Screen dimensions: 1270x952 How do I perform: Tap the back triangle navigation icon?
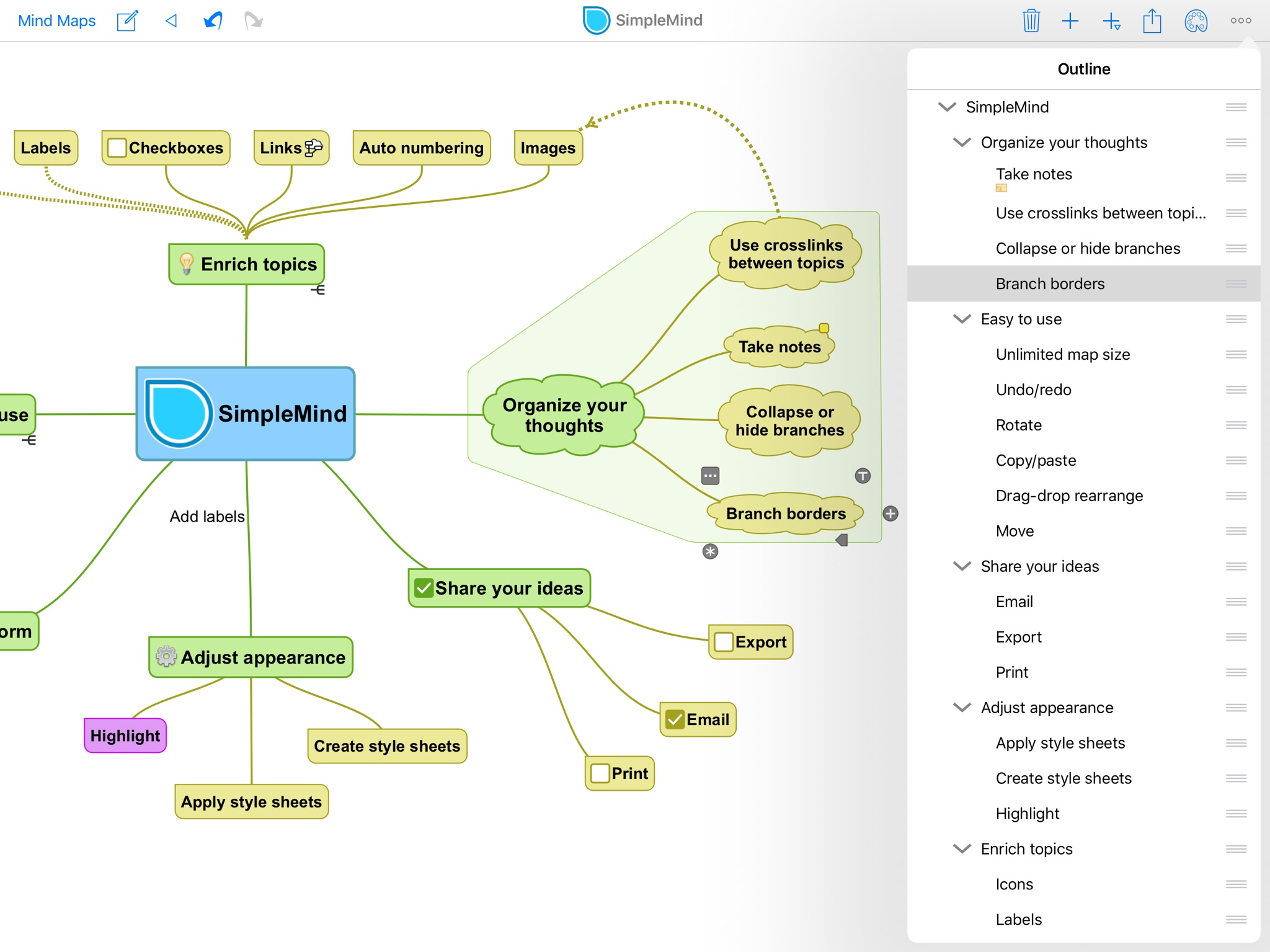point(171,20)
